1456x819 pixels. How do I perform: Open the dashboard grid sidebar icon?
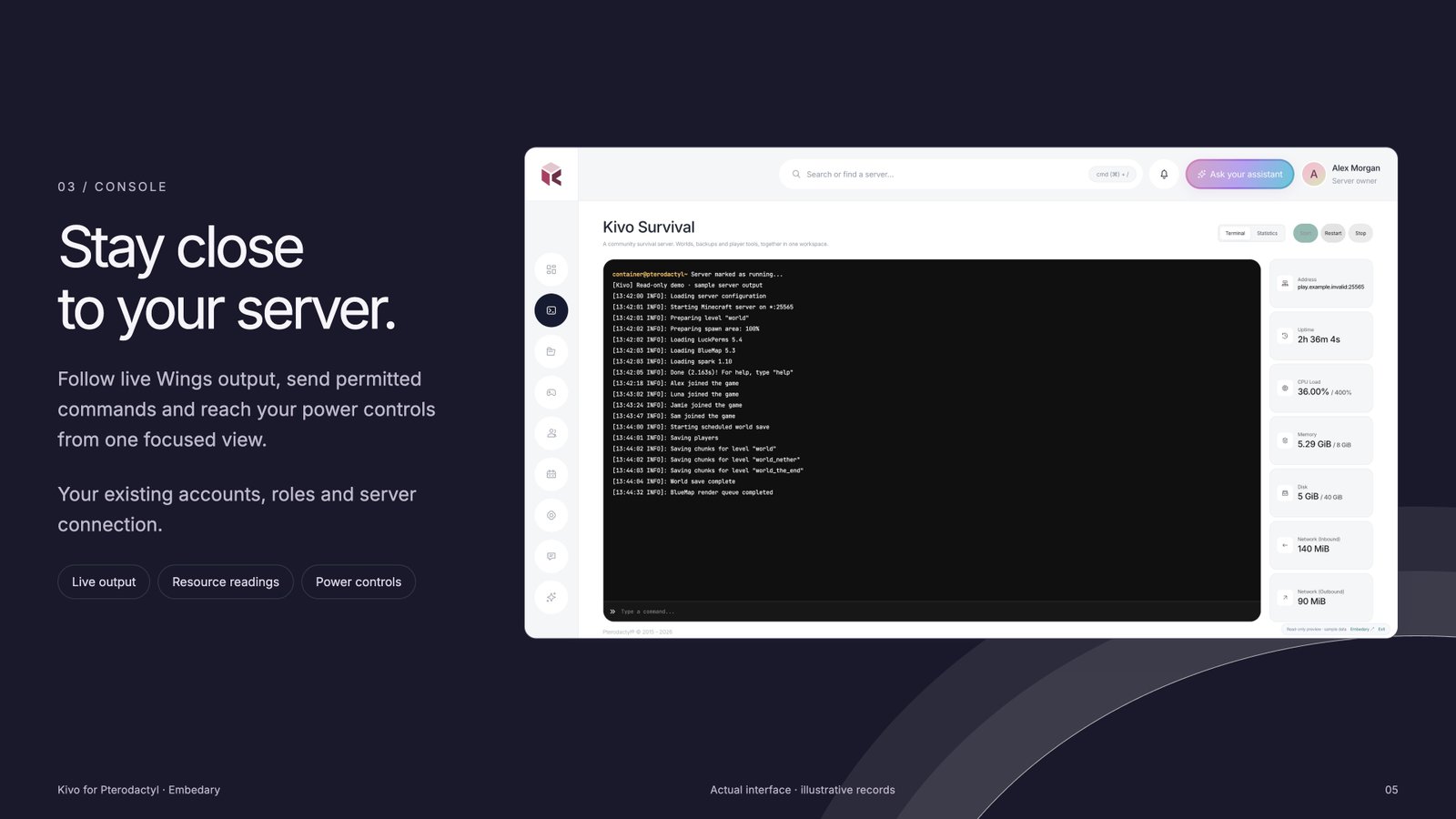point(551,269)
